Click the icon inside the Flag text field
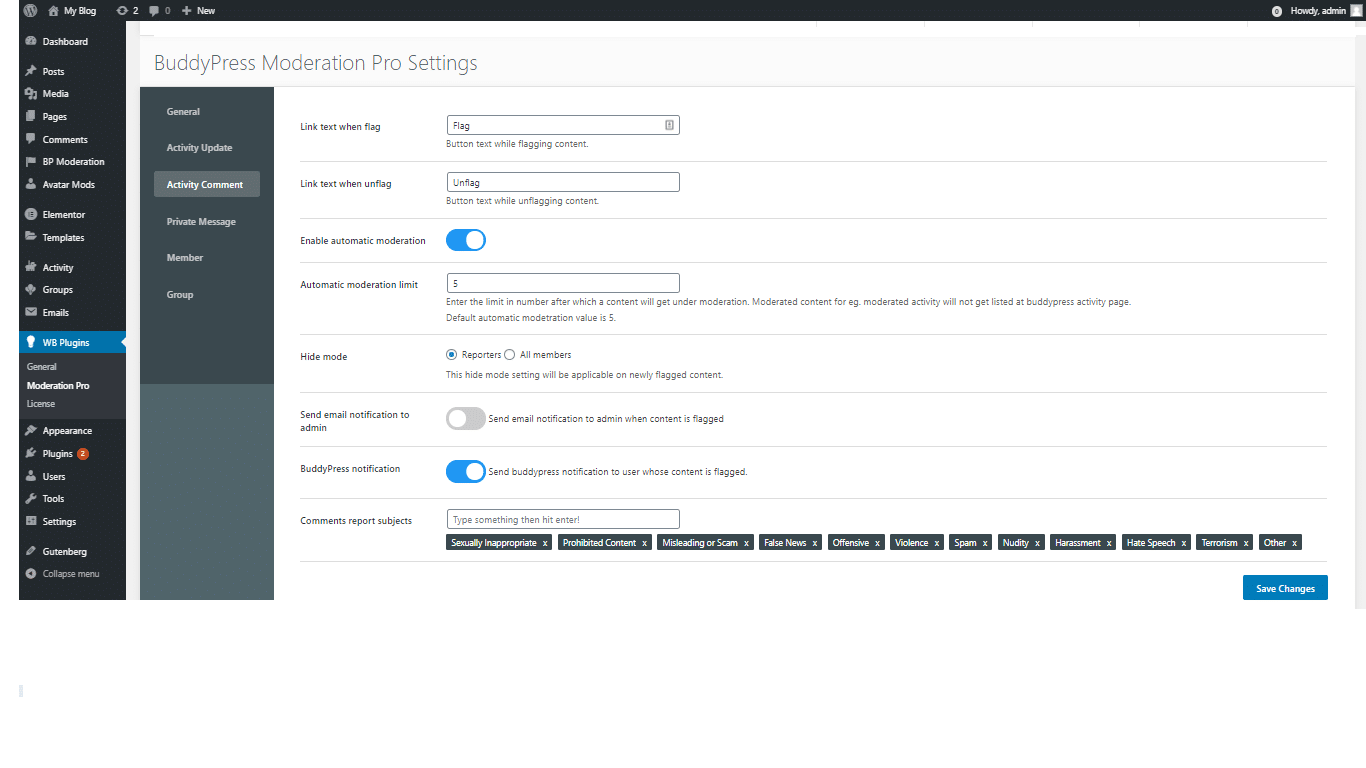 [x=669, y=125]
